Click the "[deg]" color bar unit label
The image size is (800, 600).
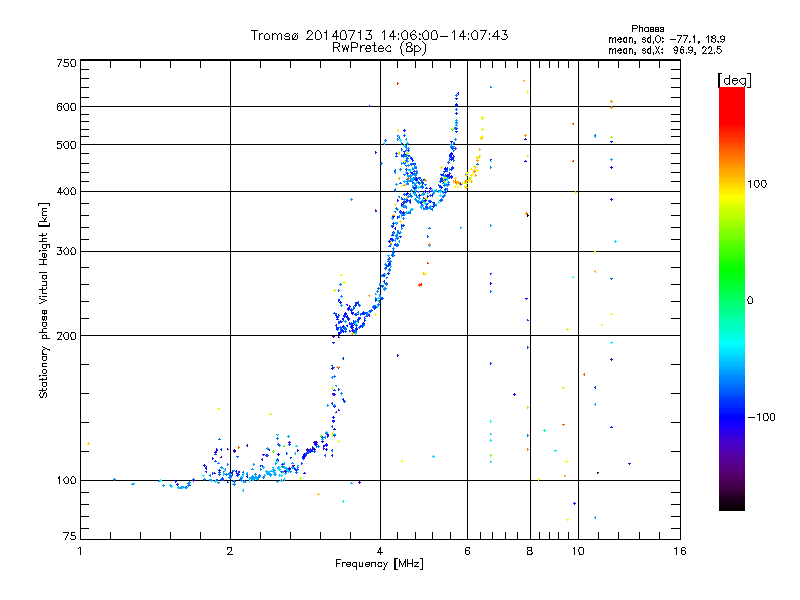pos(734,80)
